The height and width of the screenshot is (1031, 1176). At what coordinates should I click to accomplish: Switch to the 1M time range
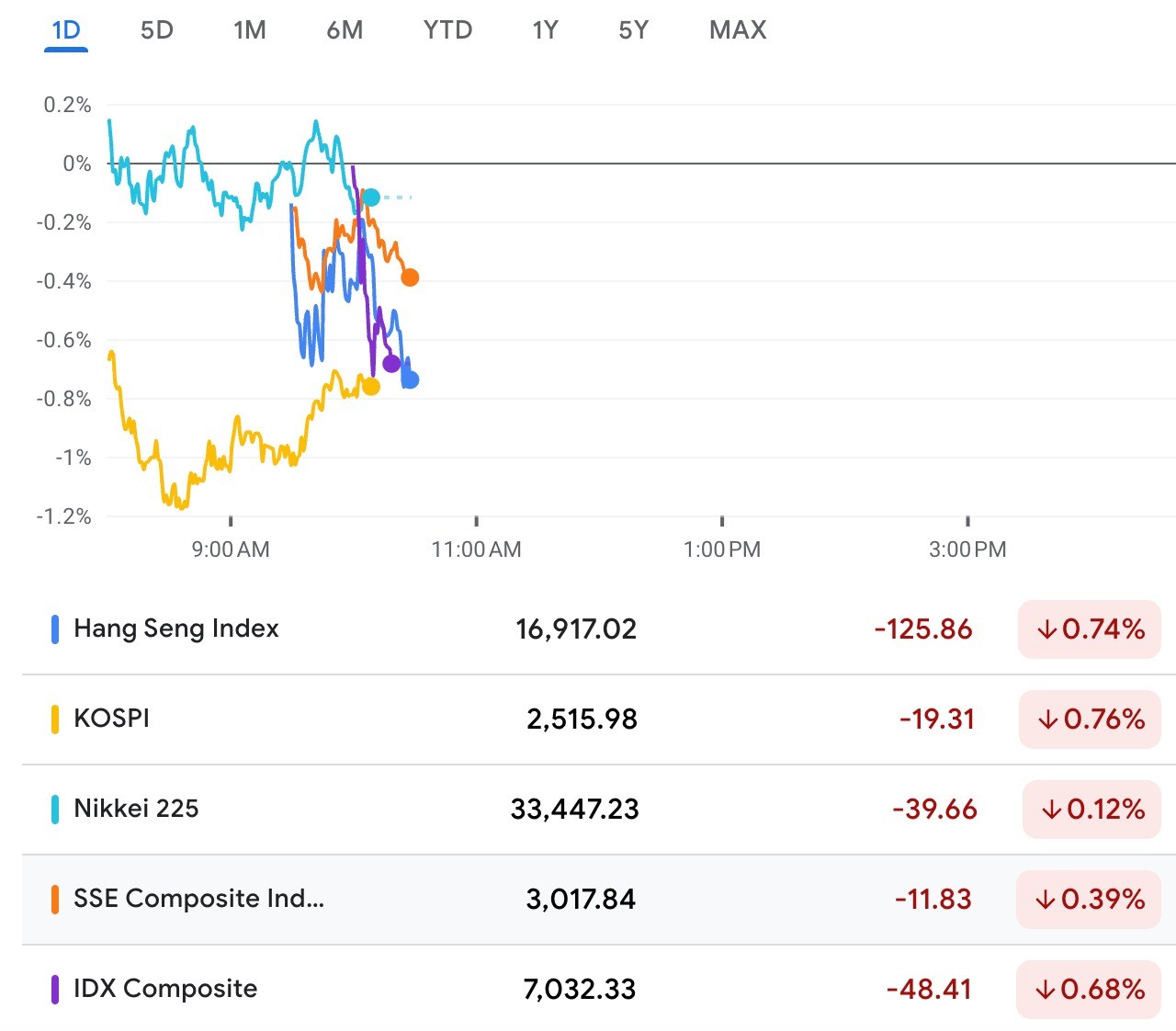[250, 30]
